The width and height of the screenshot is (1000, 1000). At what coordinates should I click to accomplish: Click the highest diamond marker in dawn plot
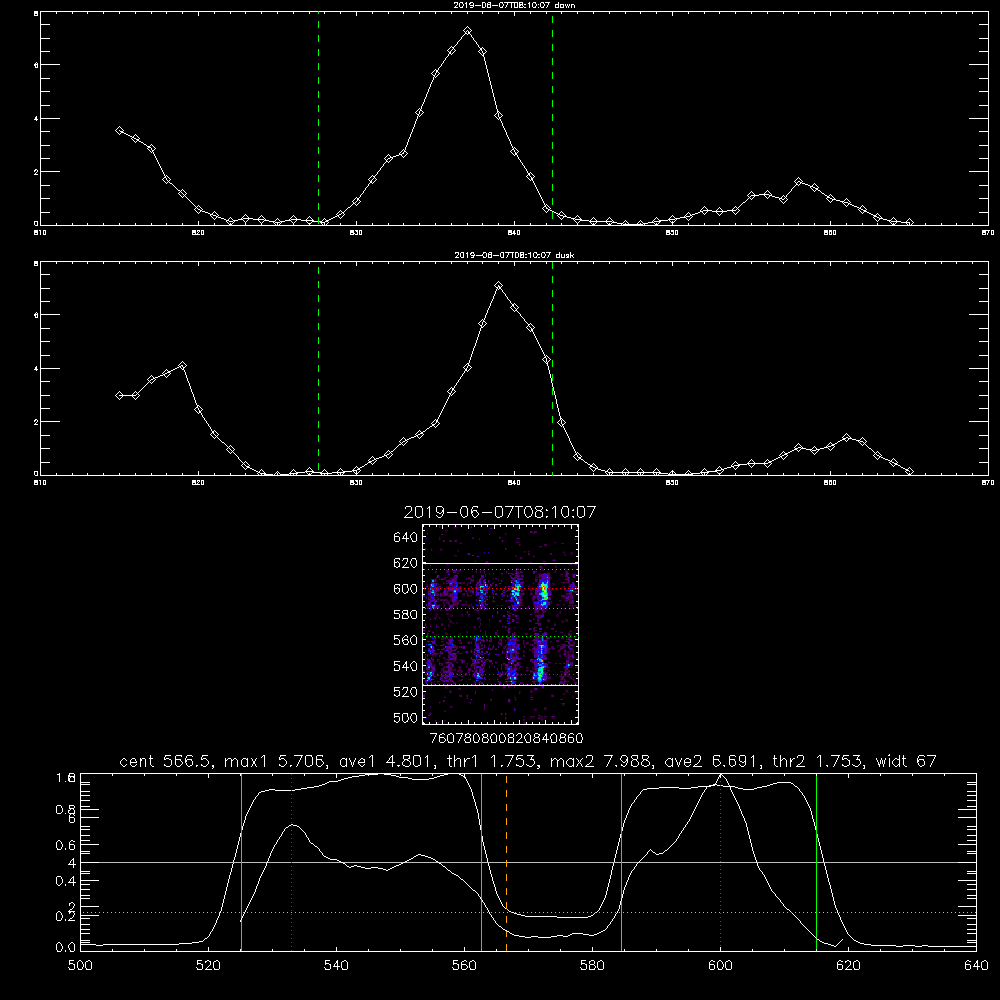click(467, 31)
